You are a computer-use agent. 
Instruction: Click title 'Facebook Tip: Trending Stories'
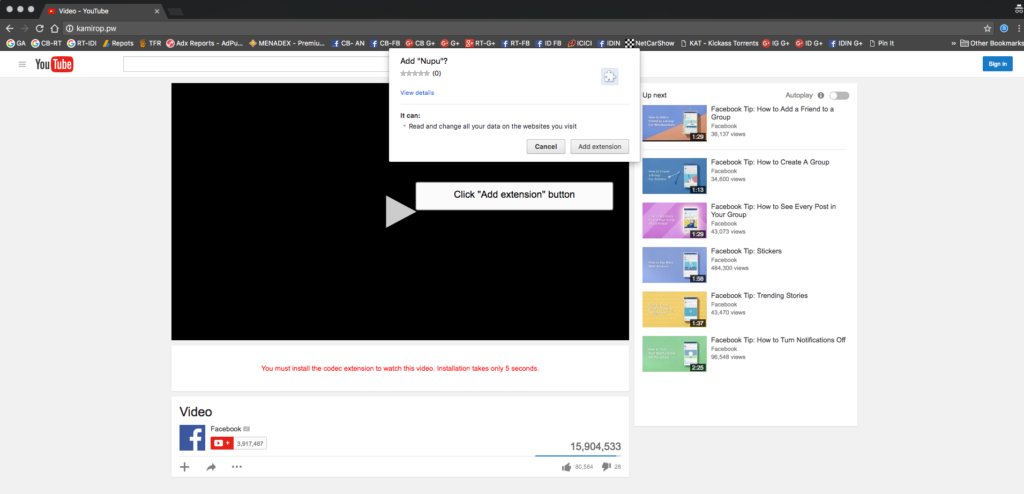point(759,295)
